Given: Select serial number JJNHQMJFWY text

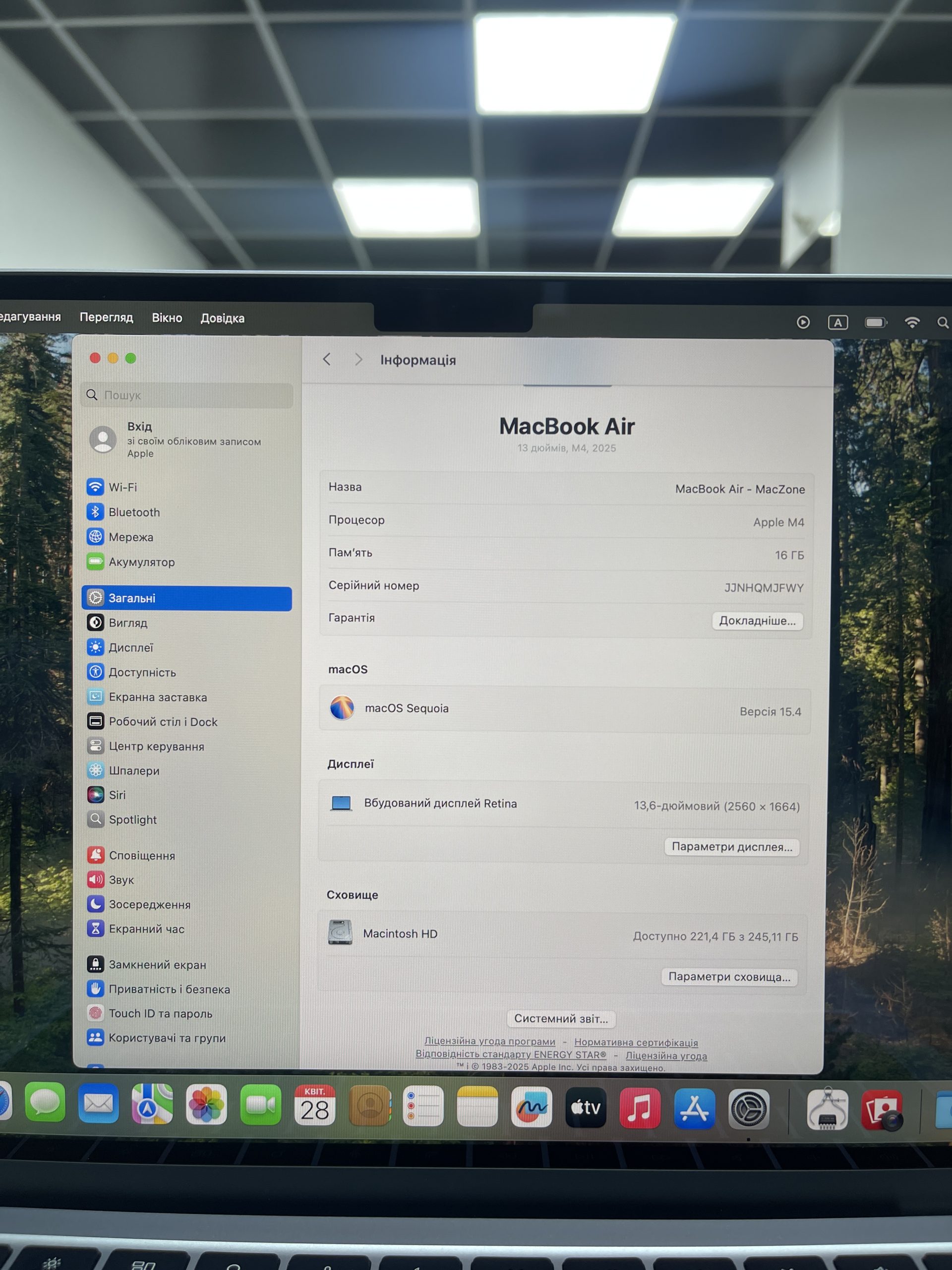Looking at the screenshot, I should coord(764,588).
